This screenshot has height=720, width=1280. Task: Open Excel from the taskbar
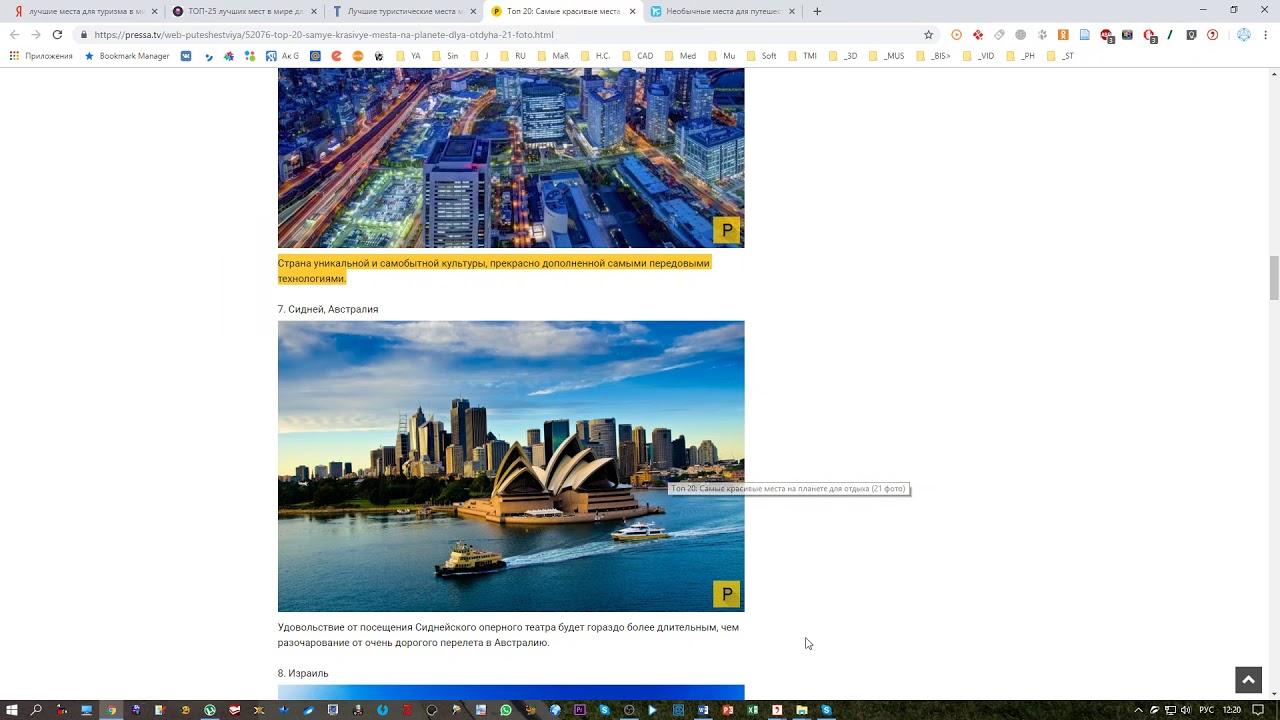tap(752, 710)
